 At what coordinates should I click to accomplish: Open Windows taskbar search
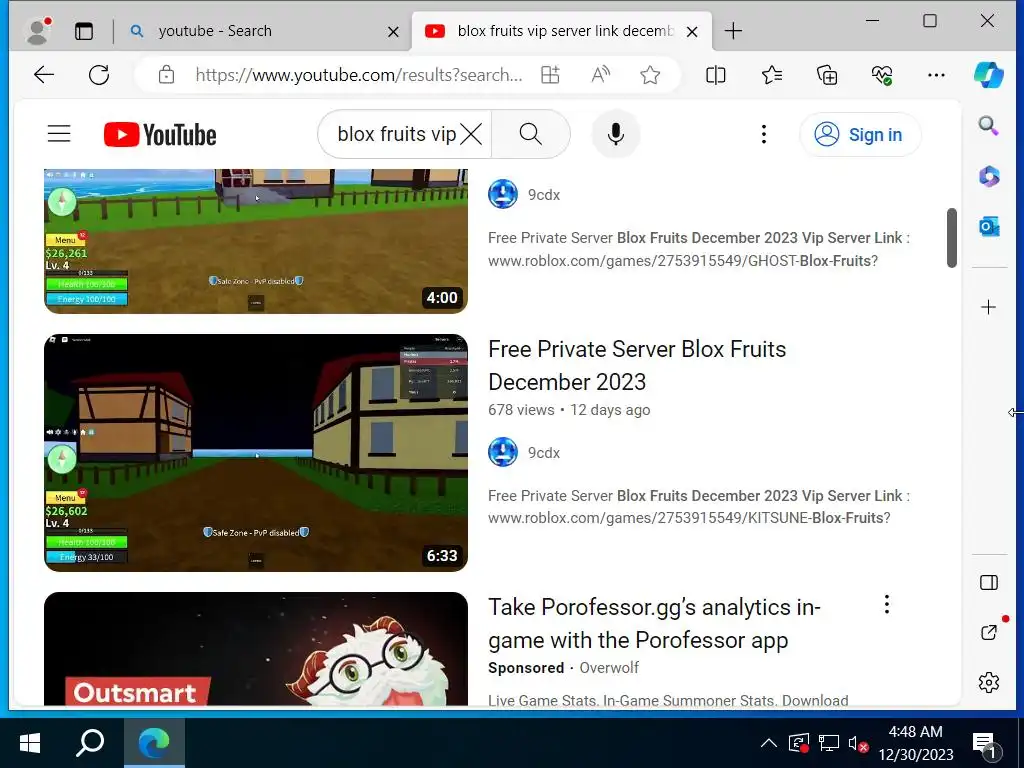coord(90,743)
